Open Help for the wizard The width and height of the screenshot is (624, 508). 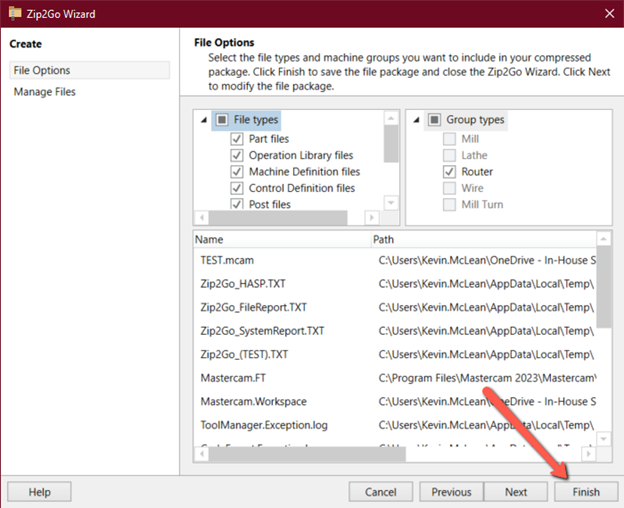click(39, 492)
